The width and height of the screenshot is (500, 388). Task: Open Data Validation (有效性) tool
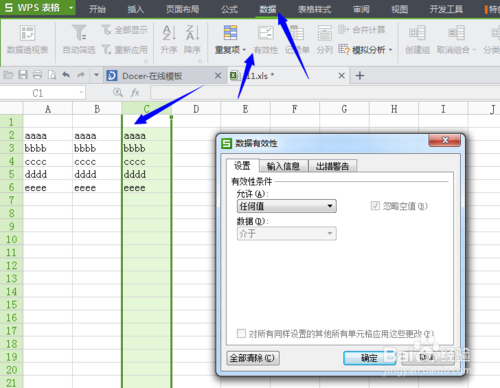pyautogui.click(x=266, y=39)
